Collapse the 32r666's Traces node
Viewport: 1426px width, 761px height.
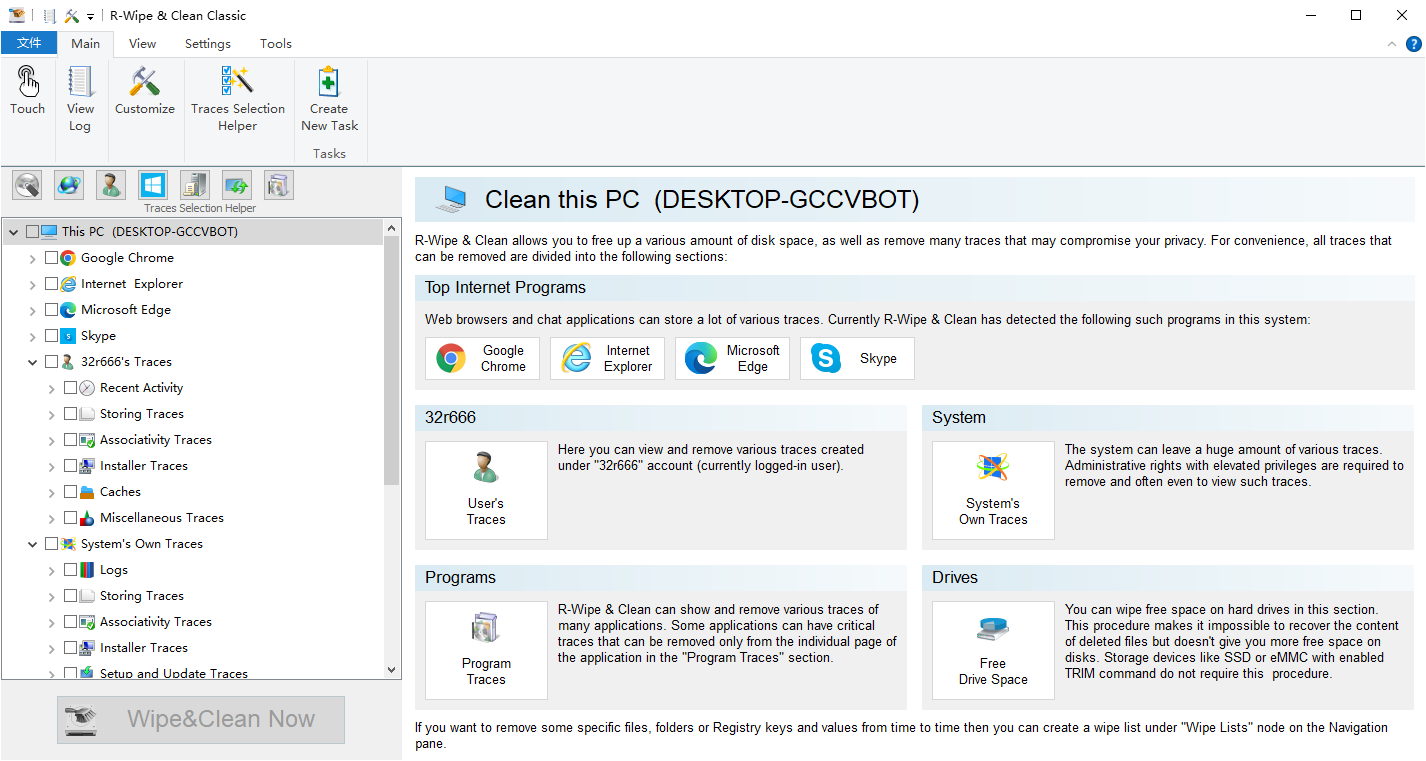(x=33, y=362)
